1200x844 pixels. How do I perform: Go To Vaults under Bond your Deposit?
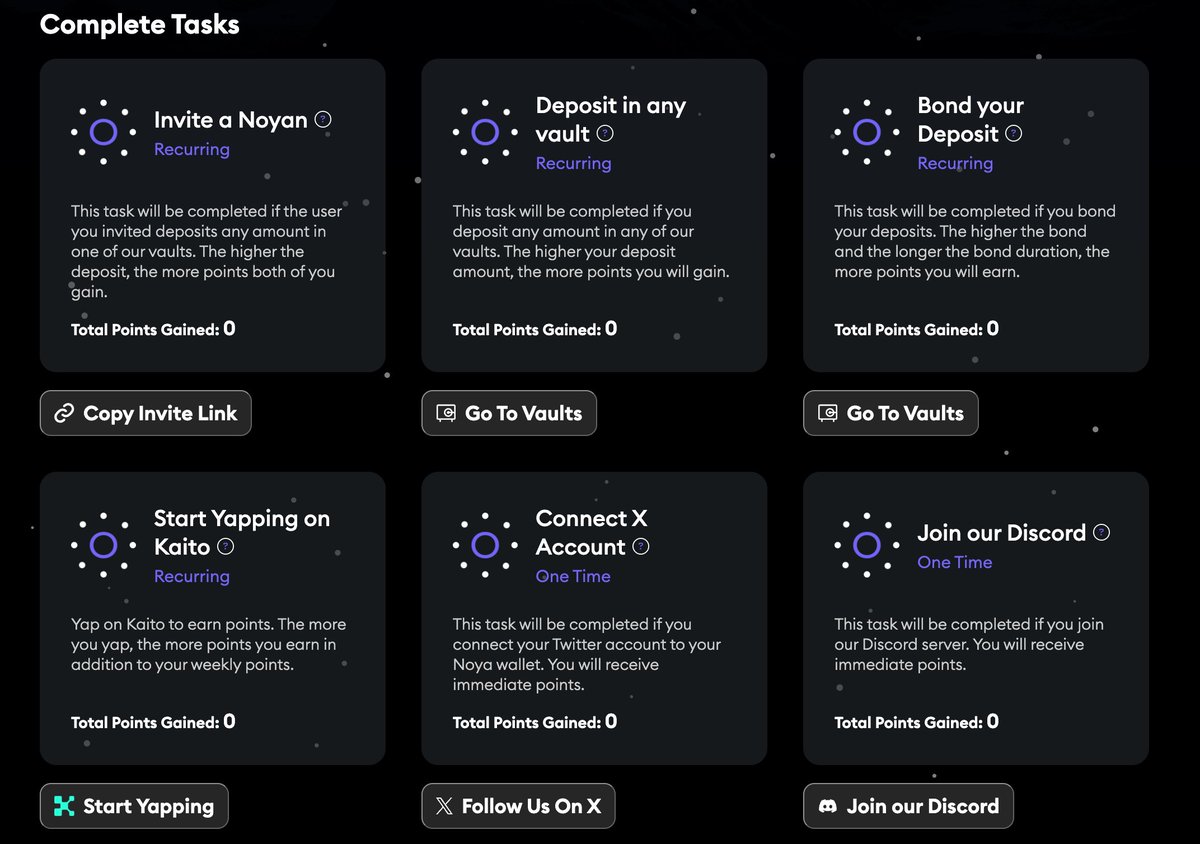(891, 413)
